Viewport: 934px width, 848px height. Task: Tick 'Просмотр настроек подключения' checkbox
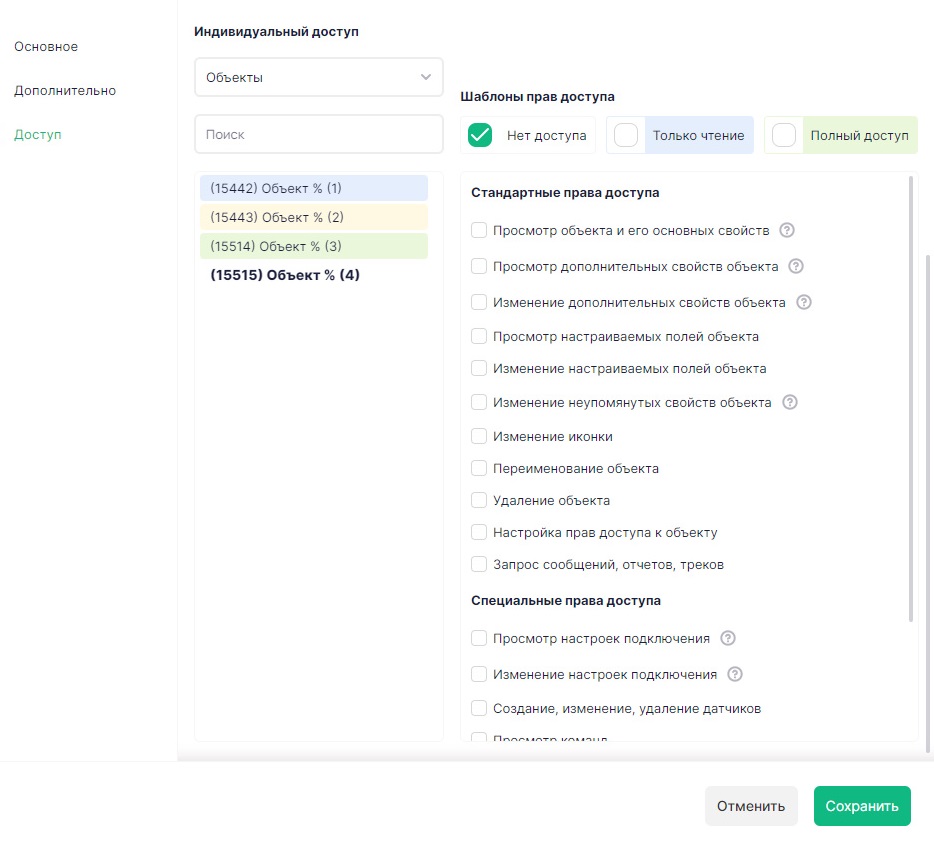pyautogui.click(x=479, y=638)
